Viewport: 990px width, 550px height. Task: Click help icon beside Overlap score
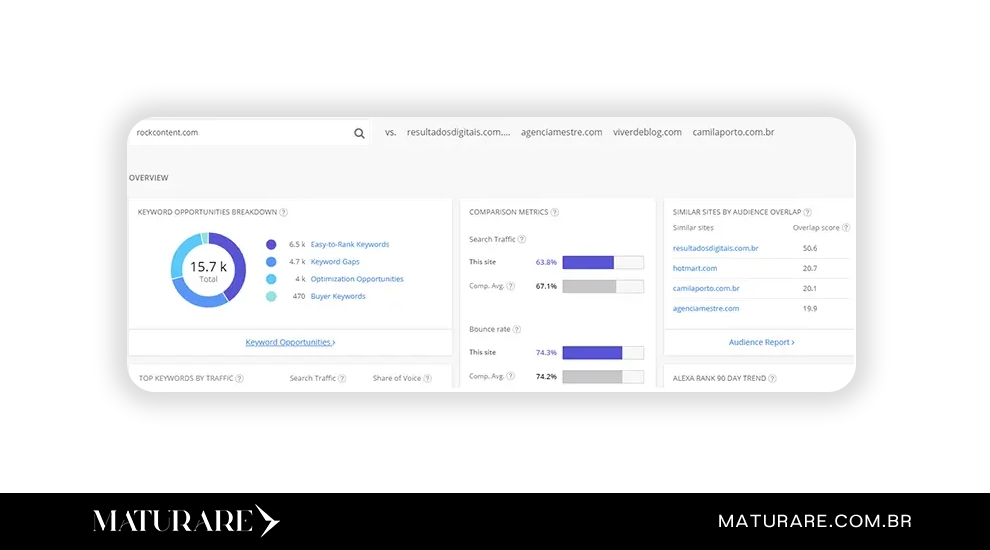coord(846,228)
